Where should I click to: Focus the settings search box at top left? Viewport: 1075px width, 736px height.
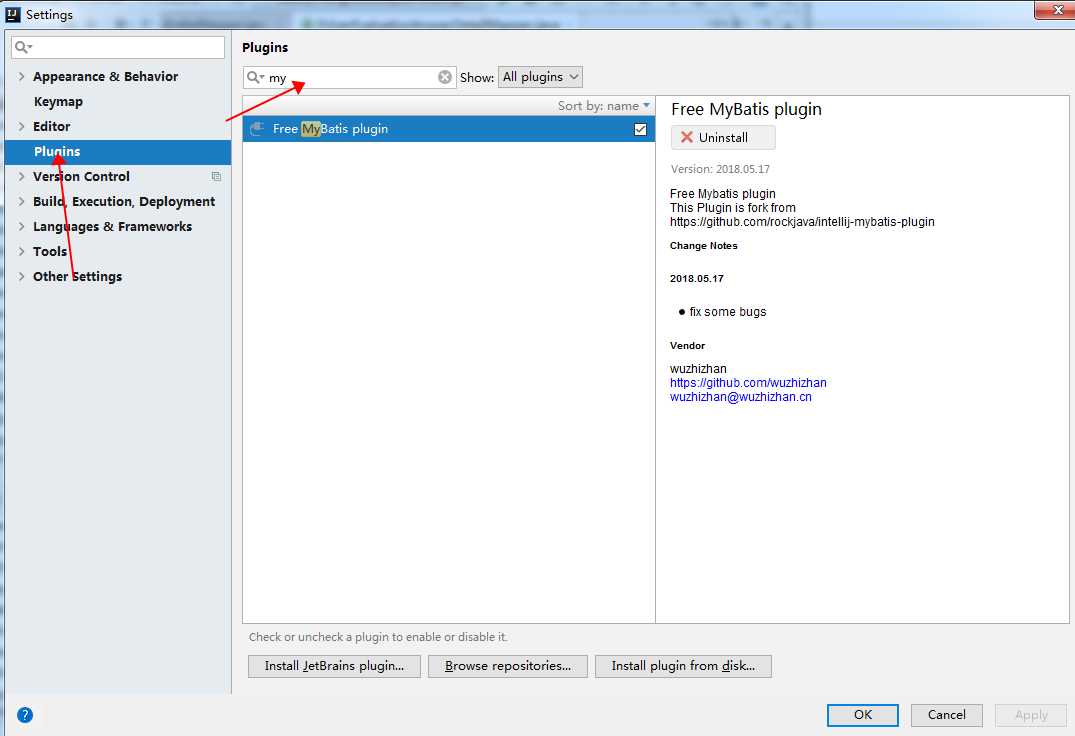118,47
